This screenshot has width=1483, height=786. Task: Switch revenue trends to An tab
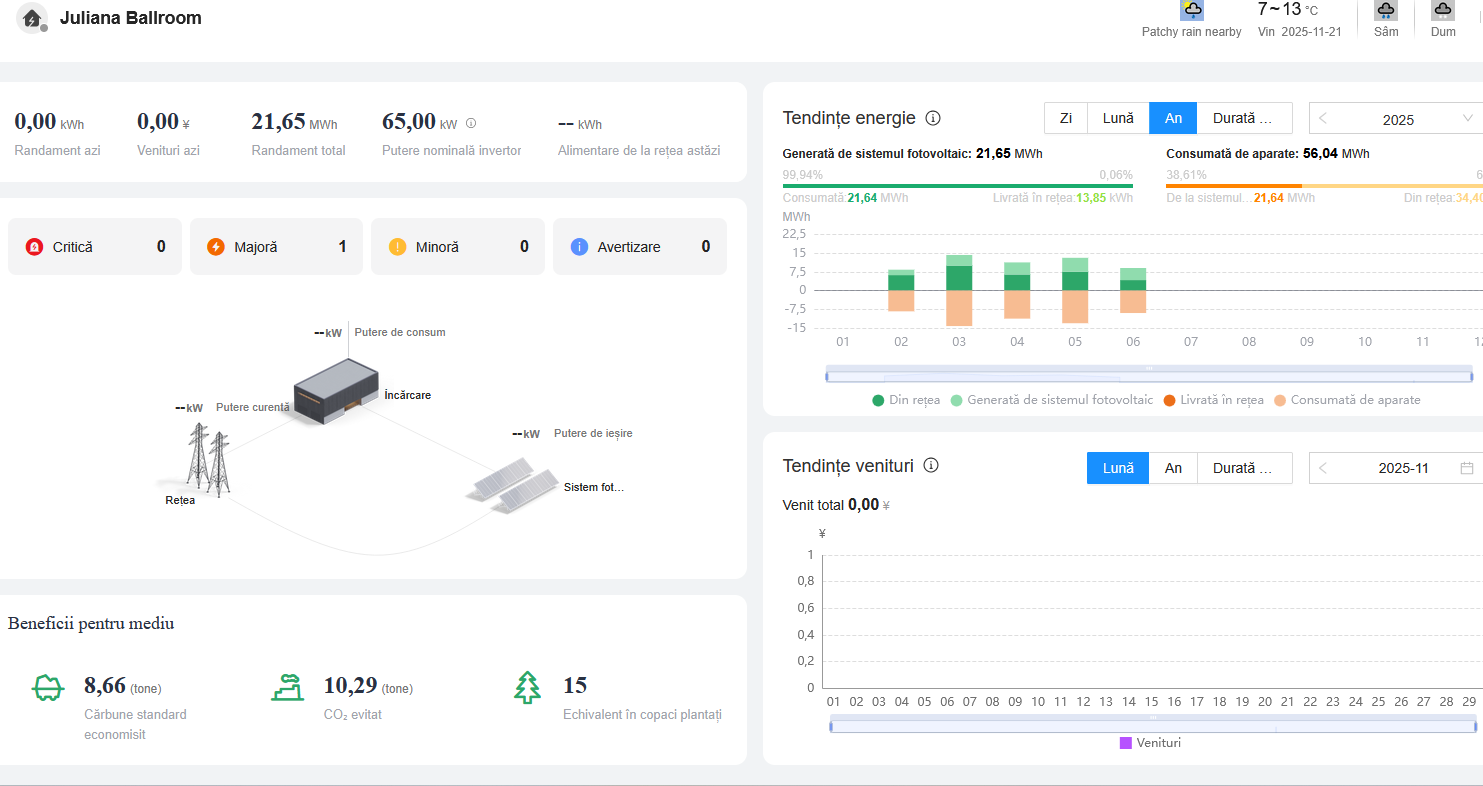click(1173, 468)
